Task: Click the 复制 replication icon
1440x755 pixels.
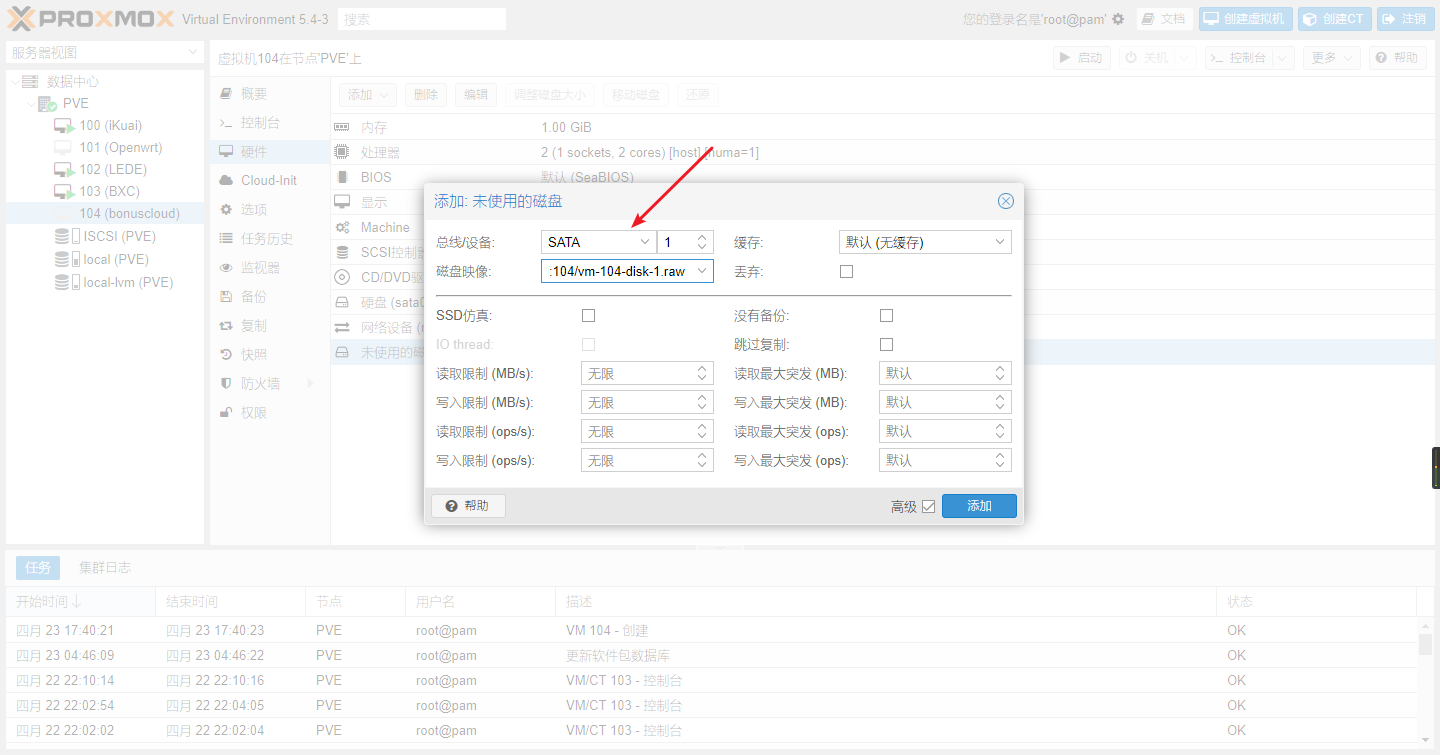Action: pyautogui.click(x=225, y=326)
